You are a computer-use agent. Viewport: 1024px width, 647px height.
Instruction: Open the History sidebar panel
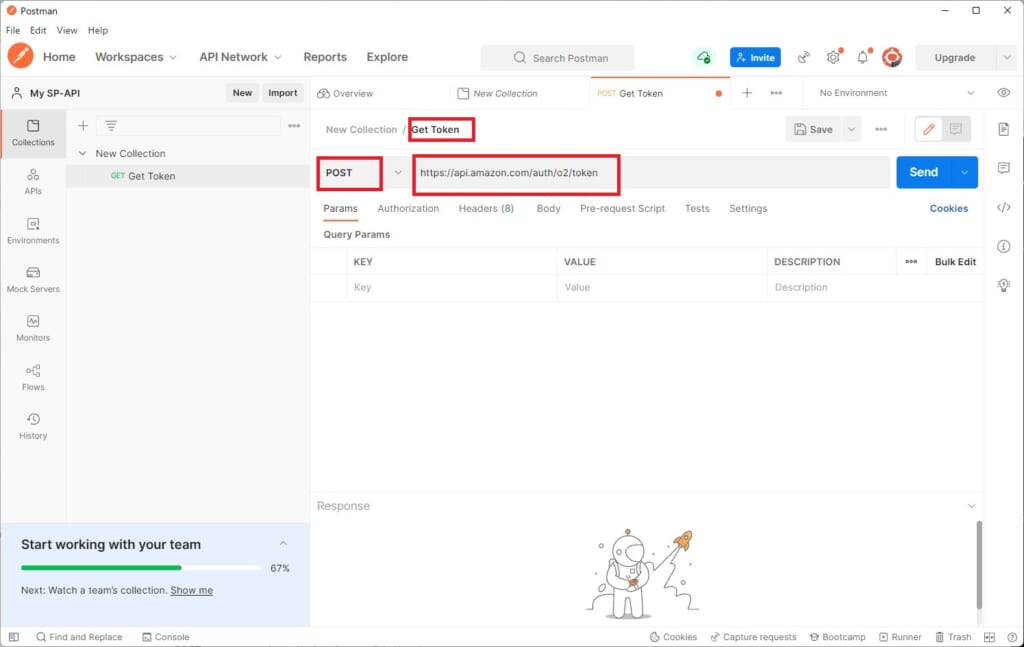point(33,426)
